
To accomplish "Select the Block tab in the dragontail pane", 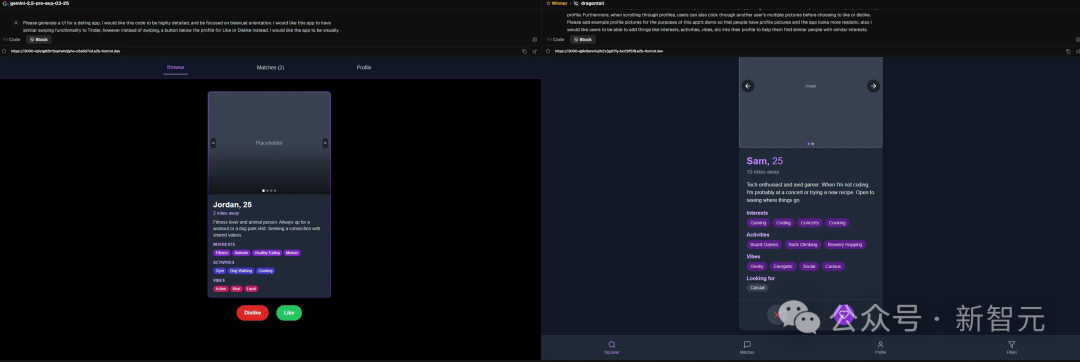I will pos(583,39).
